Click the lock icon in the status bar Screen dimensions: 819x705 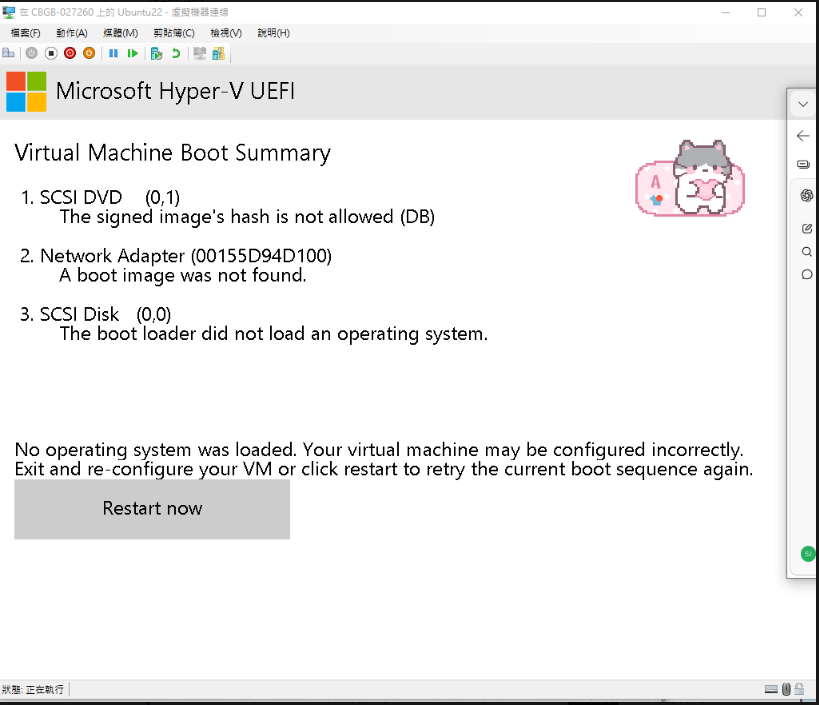point(799,689)
